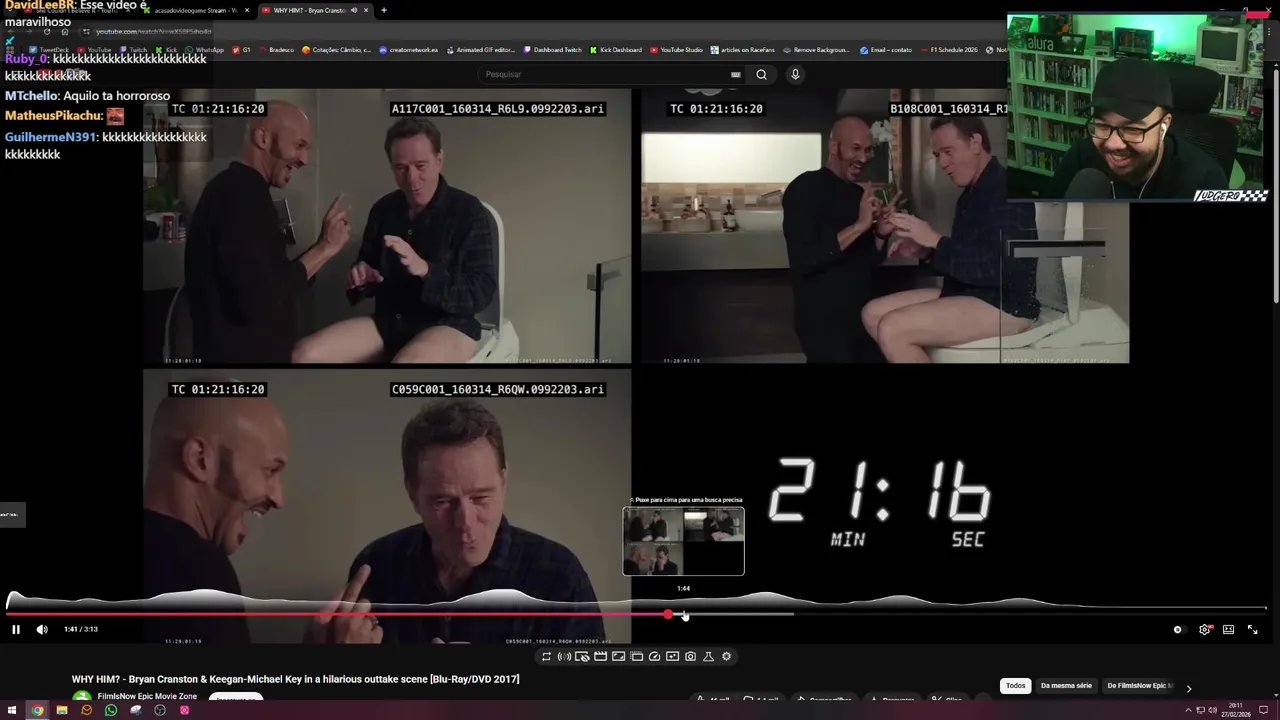Mute tab via speaker icon on WHY HIM? tab
The image size is (1280, 720).
coord(353,10)
